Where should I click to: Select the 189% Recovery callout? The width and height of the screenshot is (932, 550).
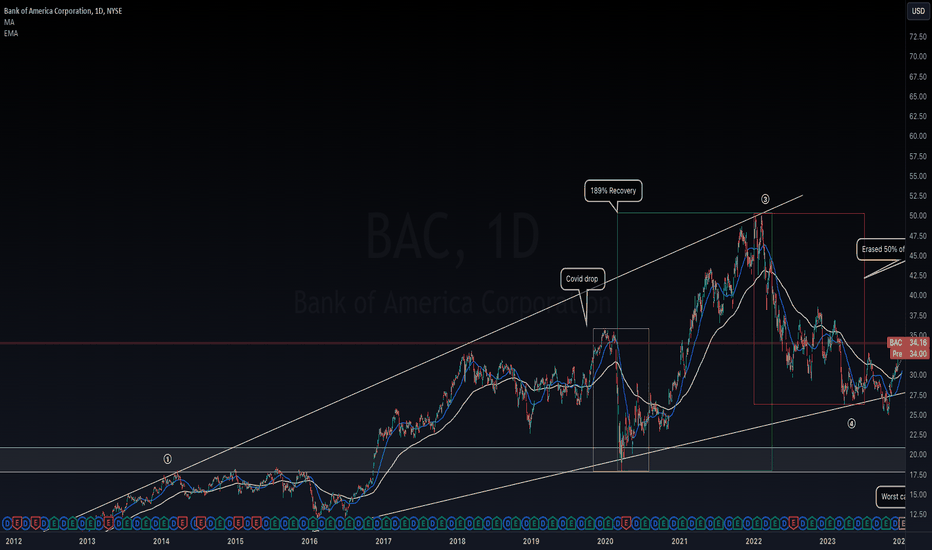click(613, 191)
